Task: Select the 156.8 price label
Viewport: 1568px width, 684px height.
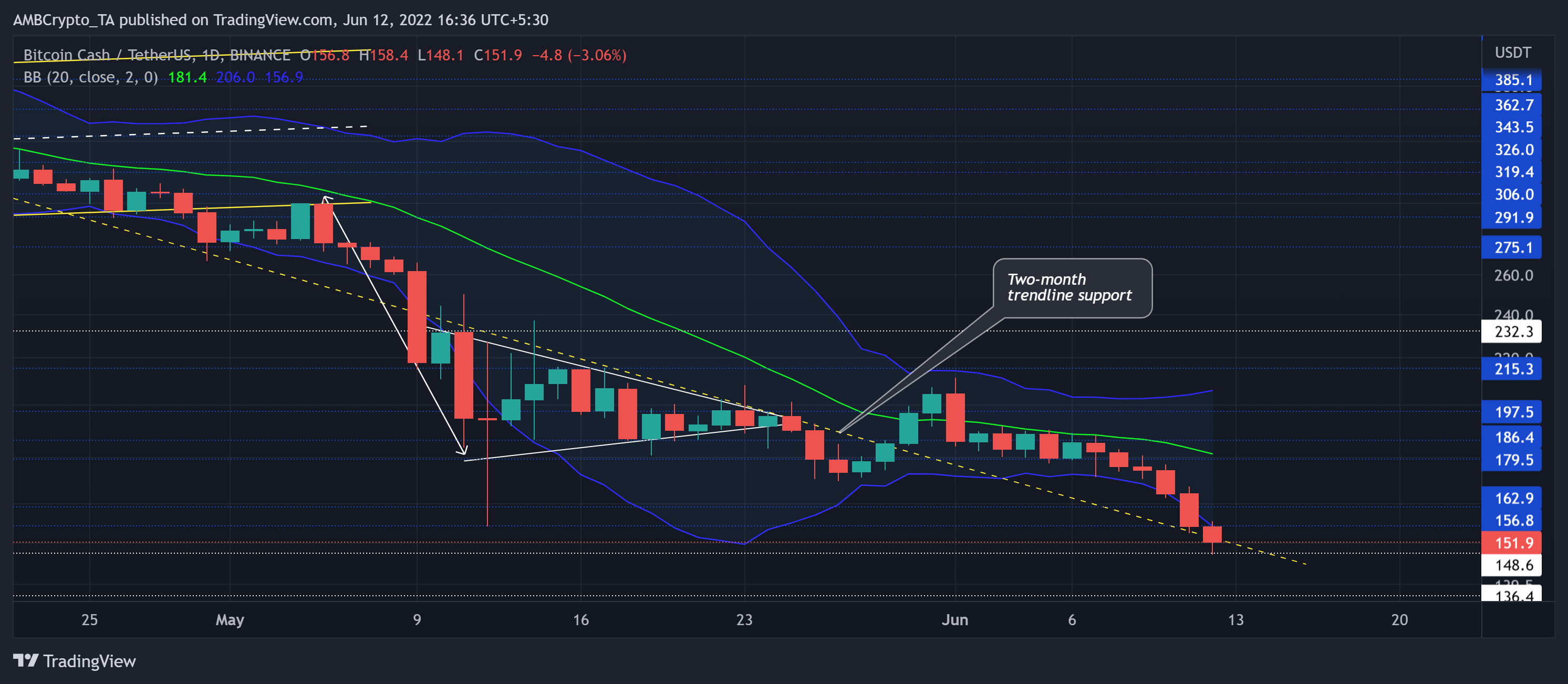Action: (1511, 520)
